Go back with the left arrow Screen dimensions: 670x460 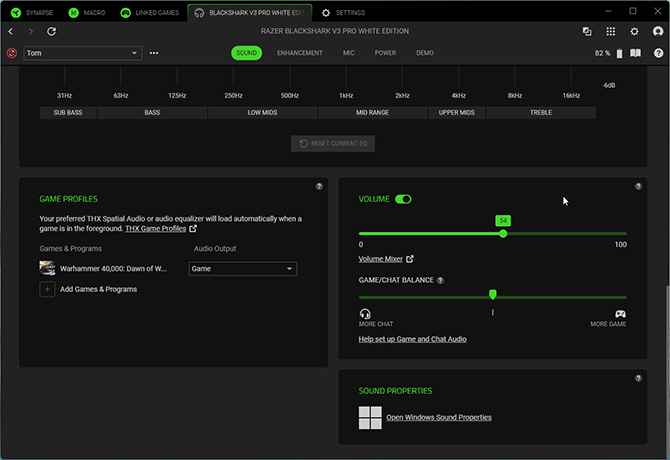[x=11, y=31]
